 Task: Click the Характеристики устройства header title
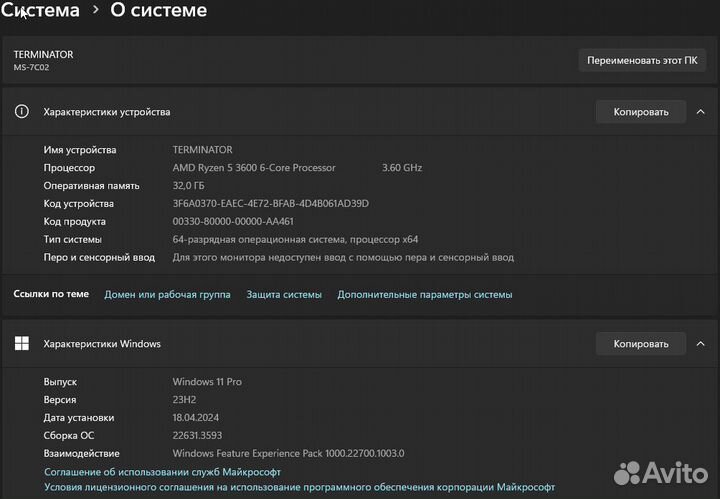107,112
